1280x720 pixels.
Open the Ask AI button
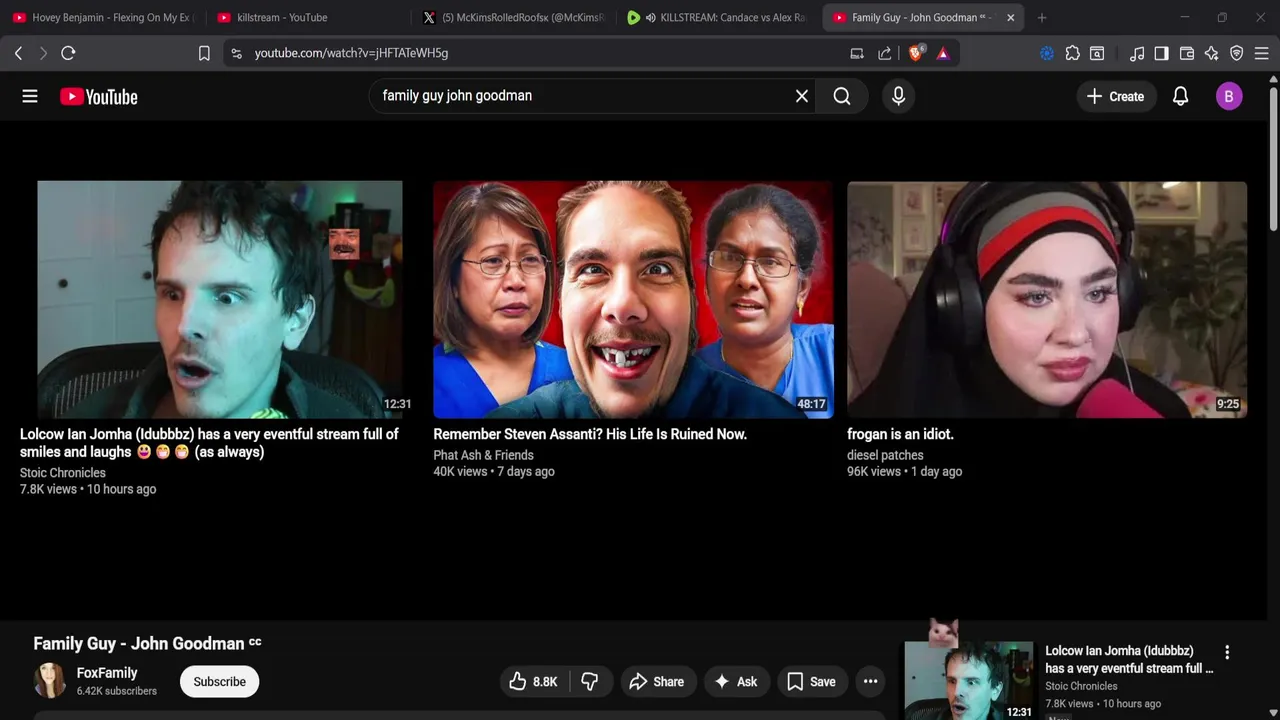736,682
